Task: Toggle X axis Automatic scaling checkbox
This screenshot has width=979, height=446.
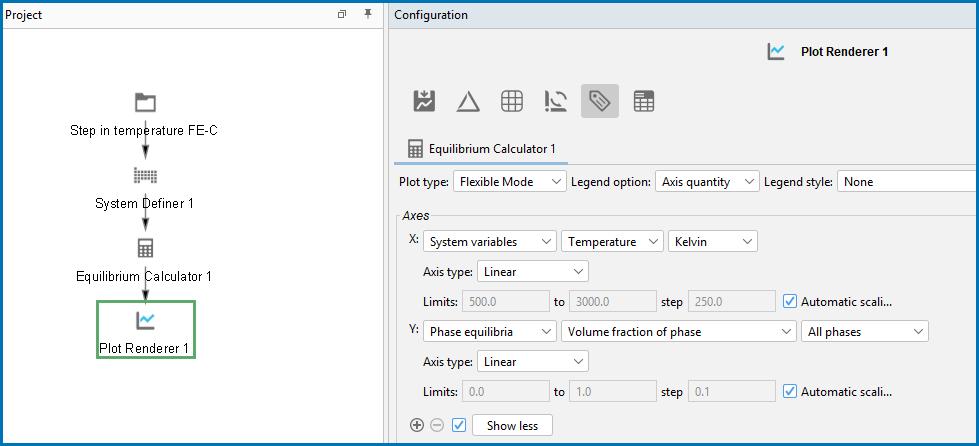Action: click(x=790, y=302)
